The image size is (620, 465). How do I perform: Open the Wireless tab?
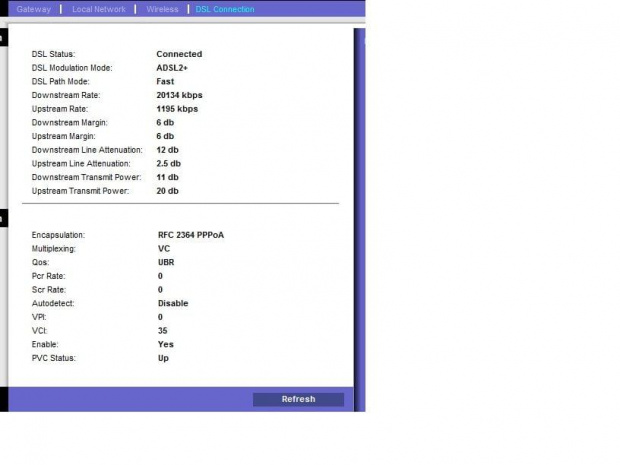162,9
